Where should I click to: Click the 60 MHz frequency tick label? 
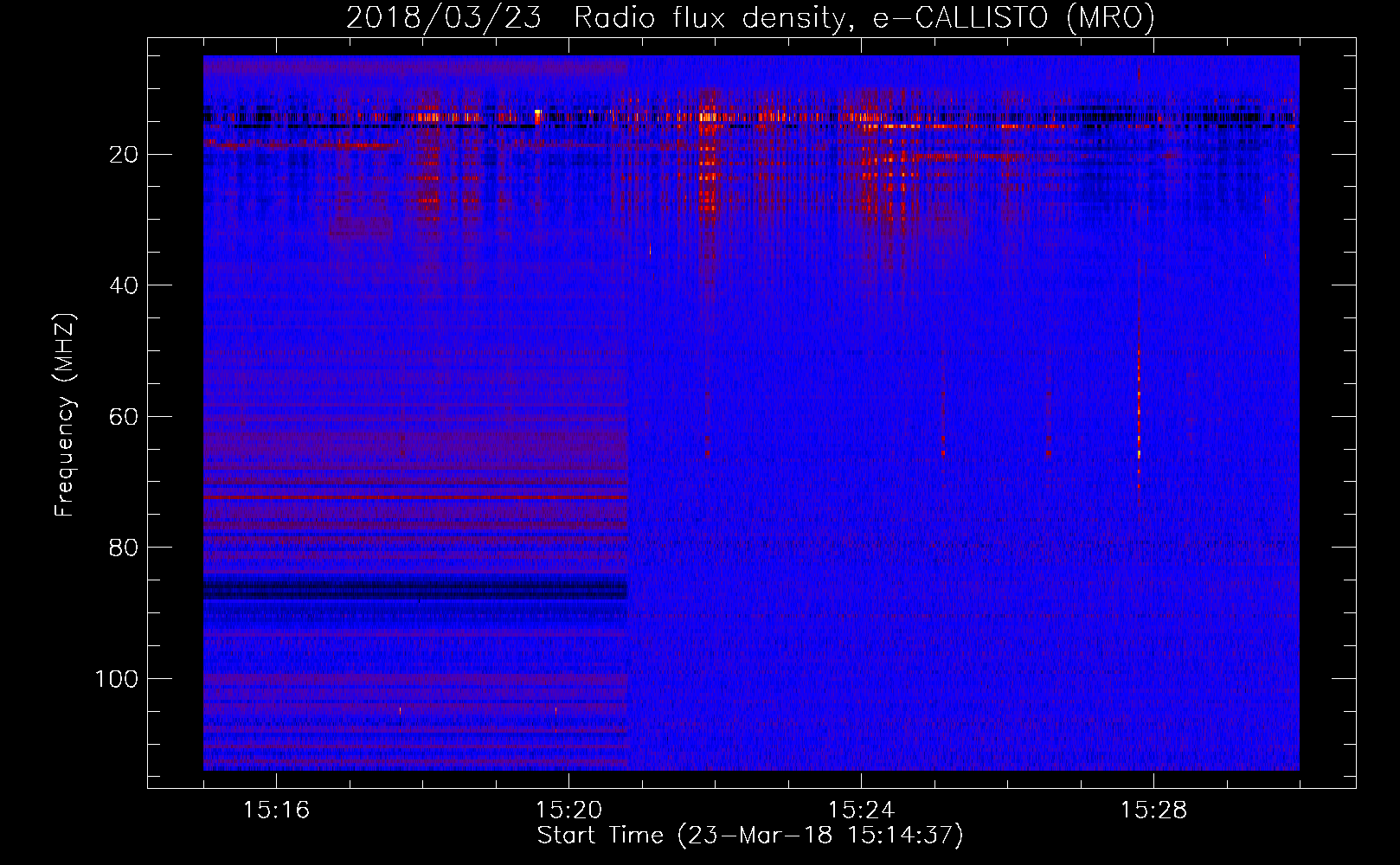pos(125,417)
